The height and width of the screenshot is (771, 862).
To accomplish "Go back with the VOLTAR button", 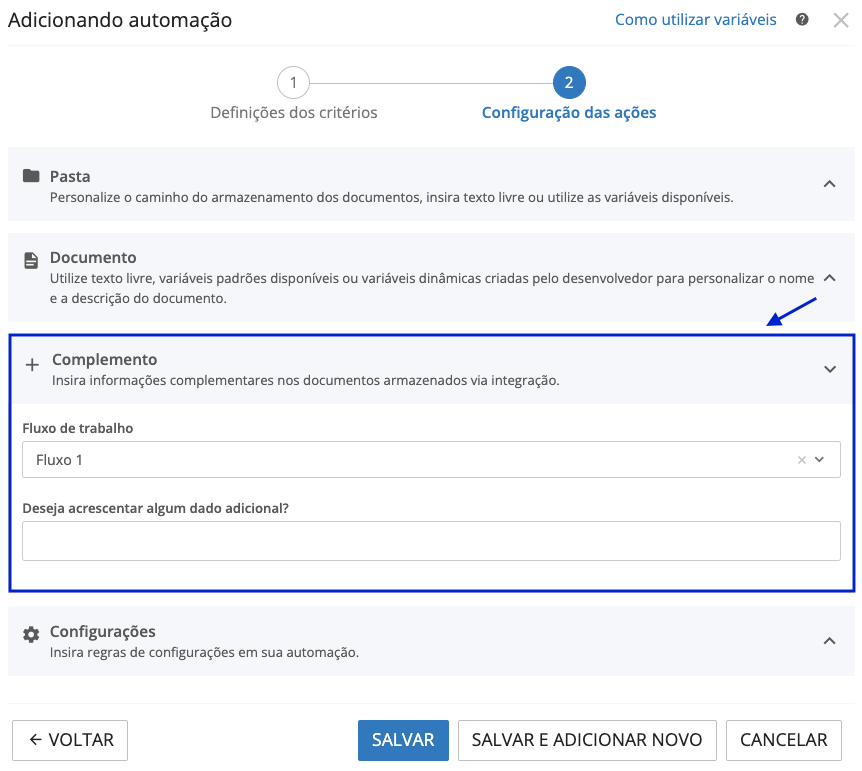I will pyautogui.click(x=70, y=740).
